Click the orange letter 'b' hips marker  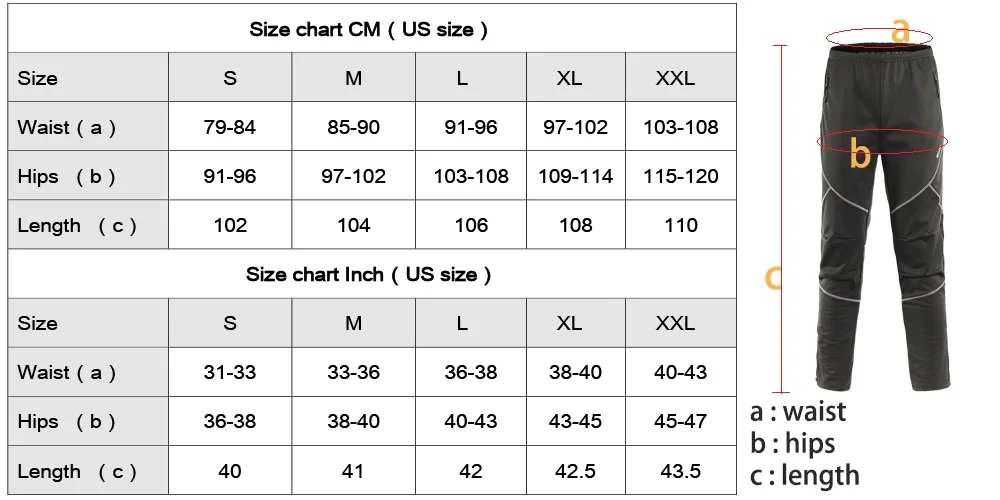tap(860, 153)
